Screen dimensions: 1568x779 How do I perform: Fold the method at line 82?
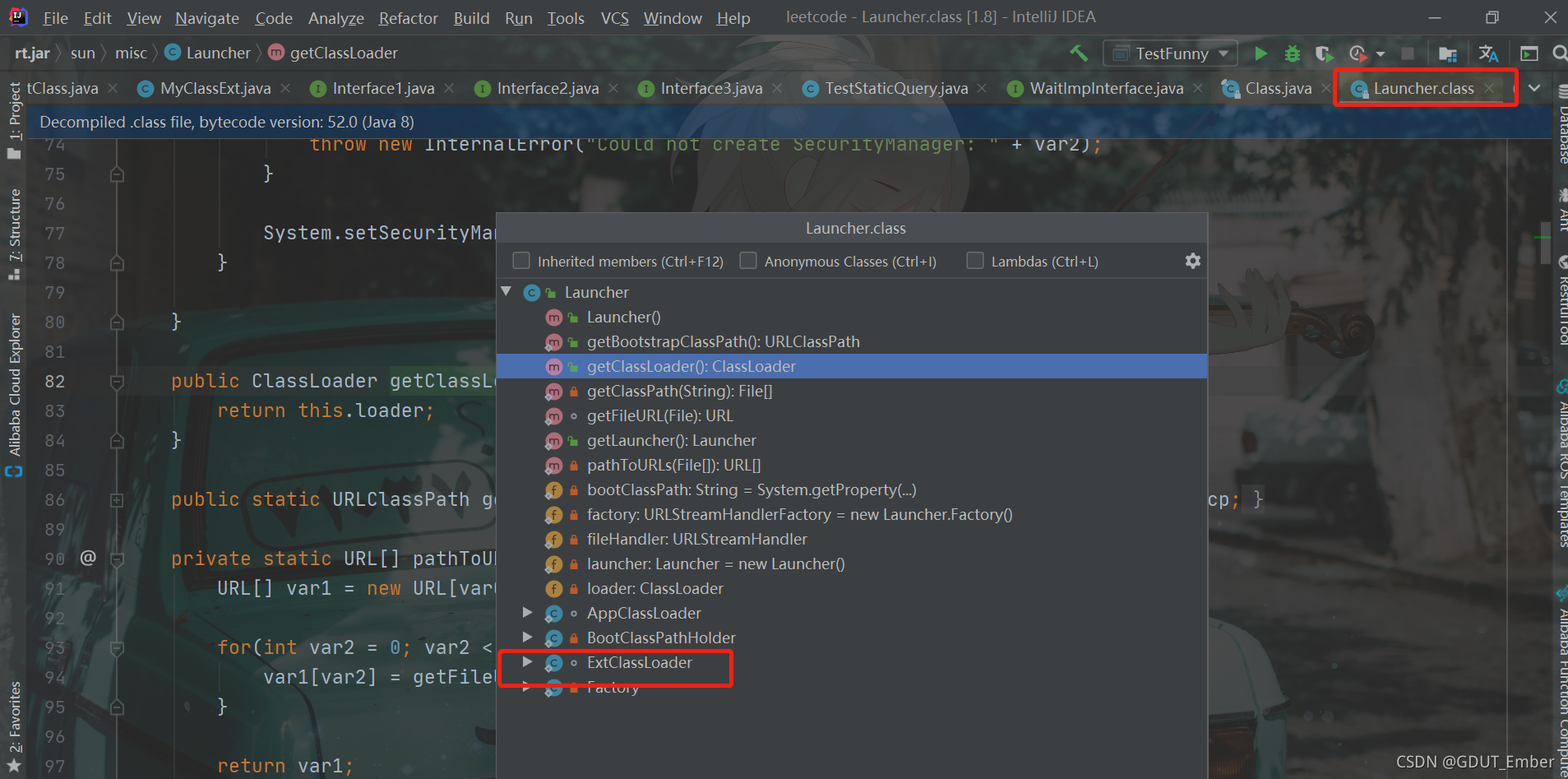[x=117, y=382]
